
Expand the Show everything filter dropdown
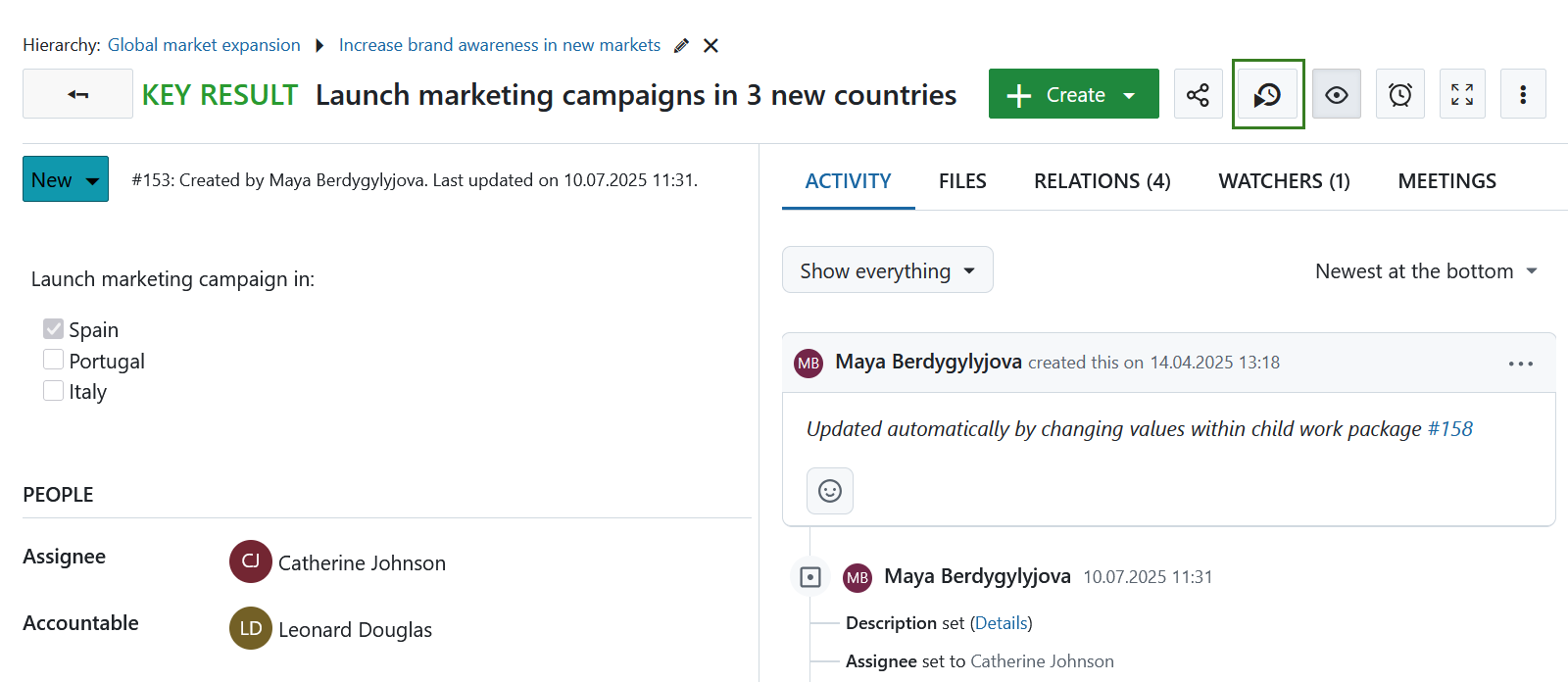(x=887, y=270)
